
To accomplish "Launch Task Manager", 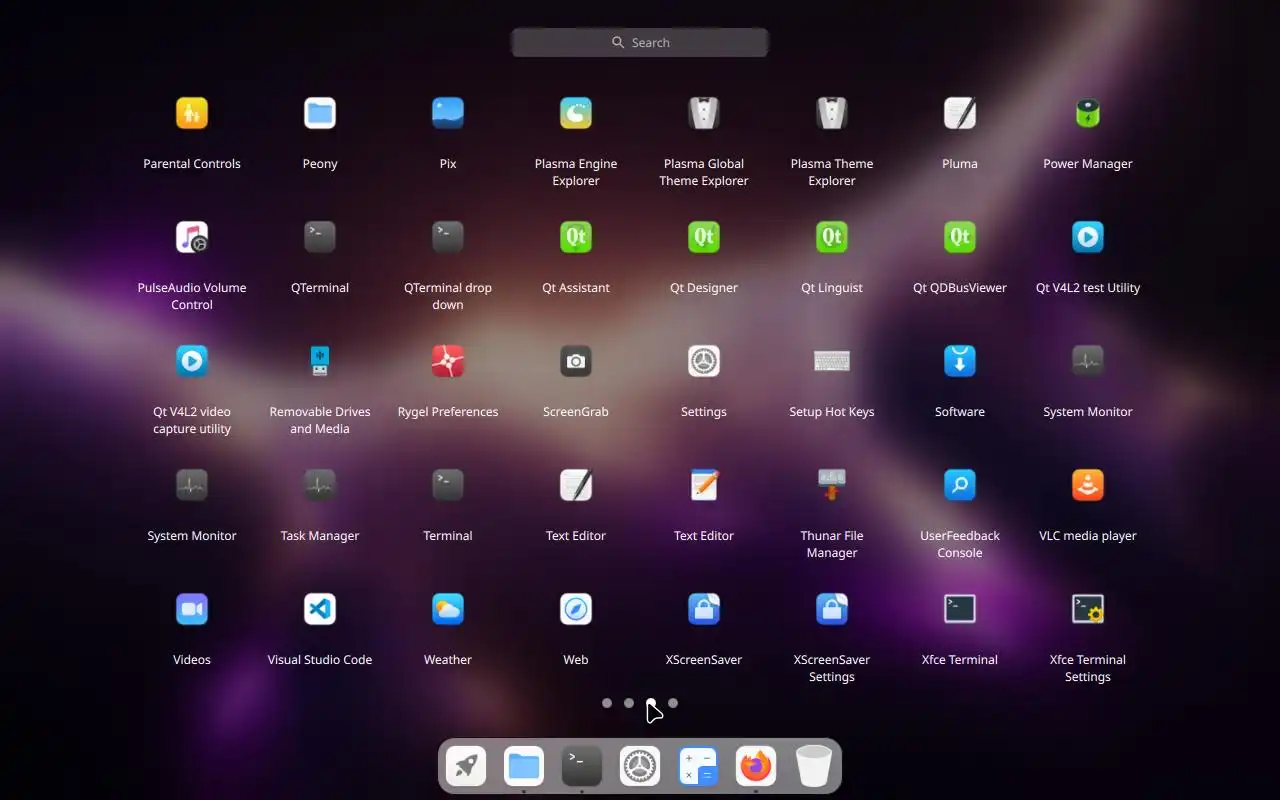I will [x=320, y=485].
